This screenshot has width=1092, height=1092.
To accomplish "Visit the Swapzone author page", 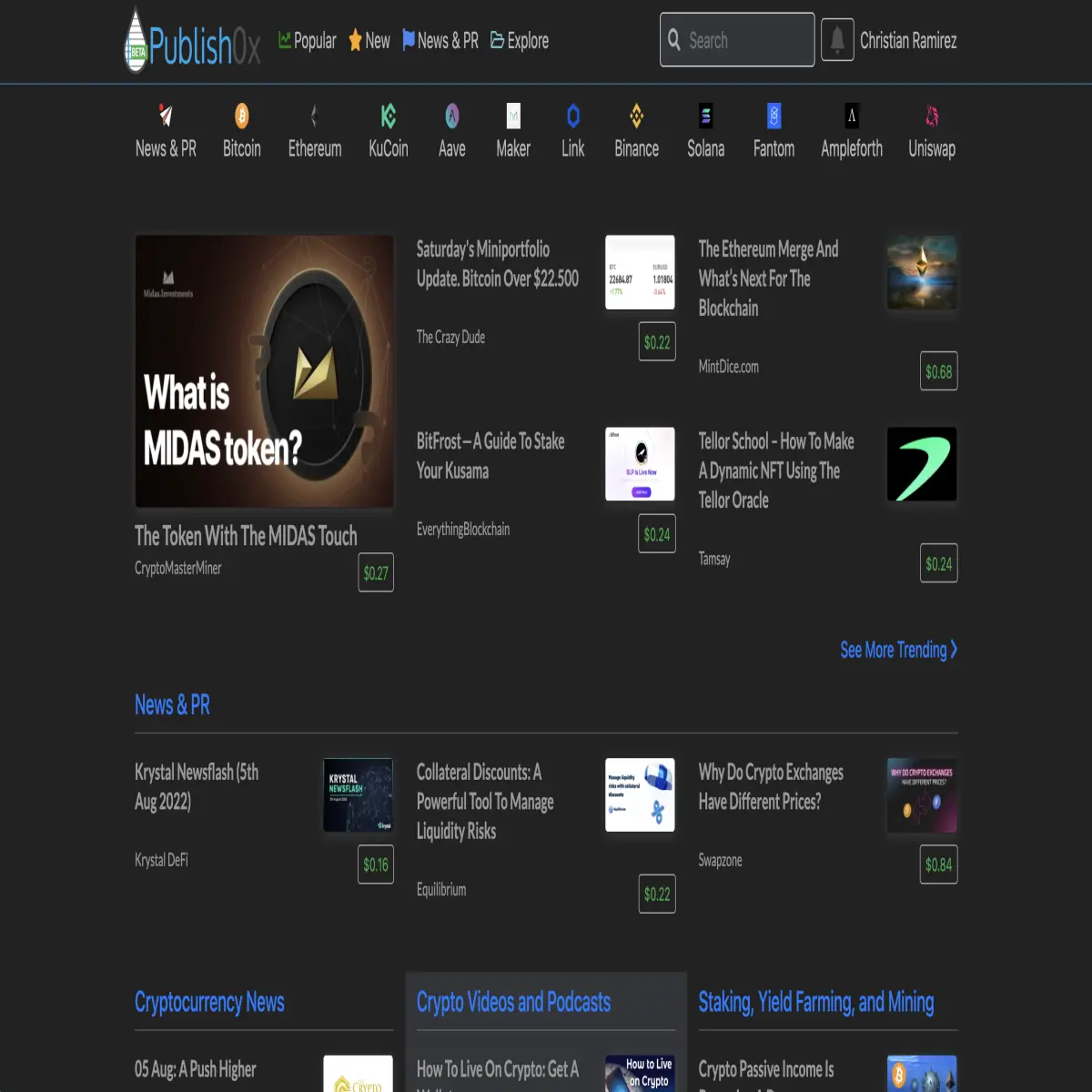I will point(721,861).
